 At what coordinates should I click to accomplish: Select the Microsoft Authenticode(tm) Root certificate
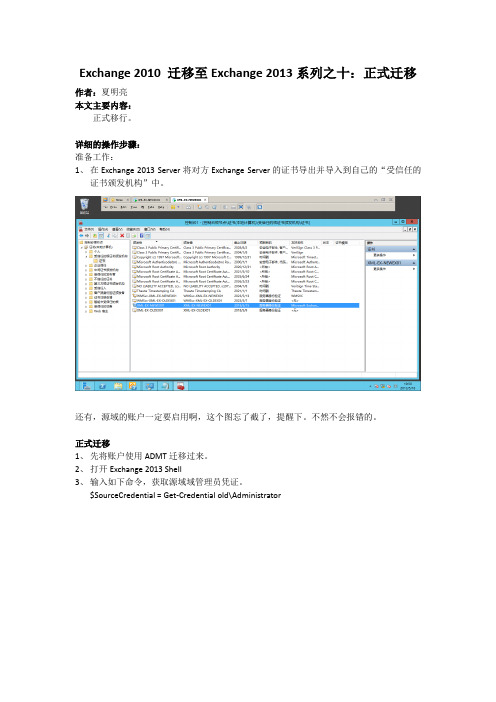(245, 262)
